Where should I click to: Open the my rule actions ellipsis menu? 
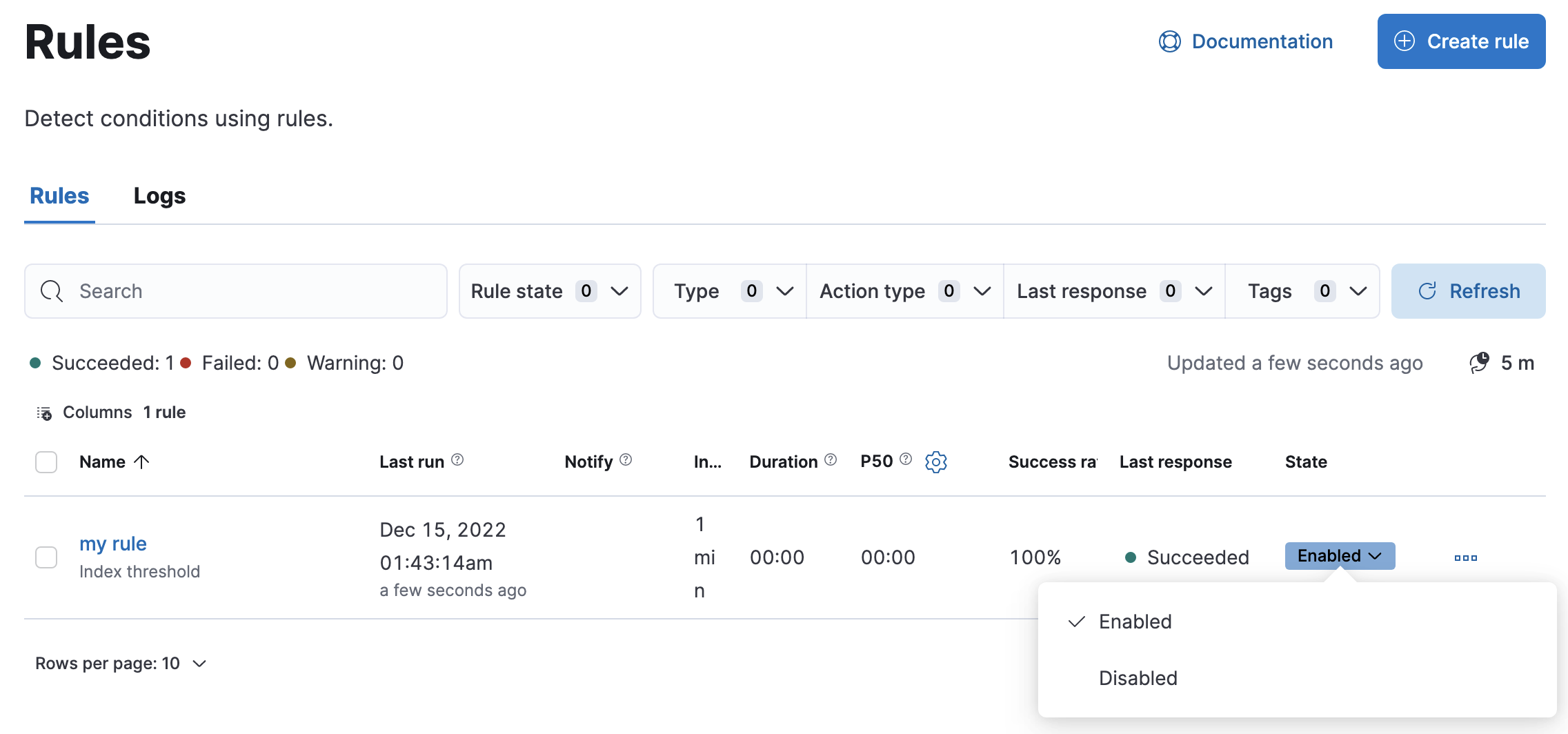click(x=1466, y=557)
